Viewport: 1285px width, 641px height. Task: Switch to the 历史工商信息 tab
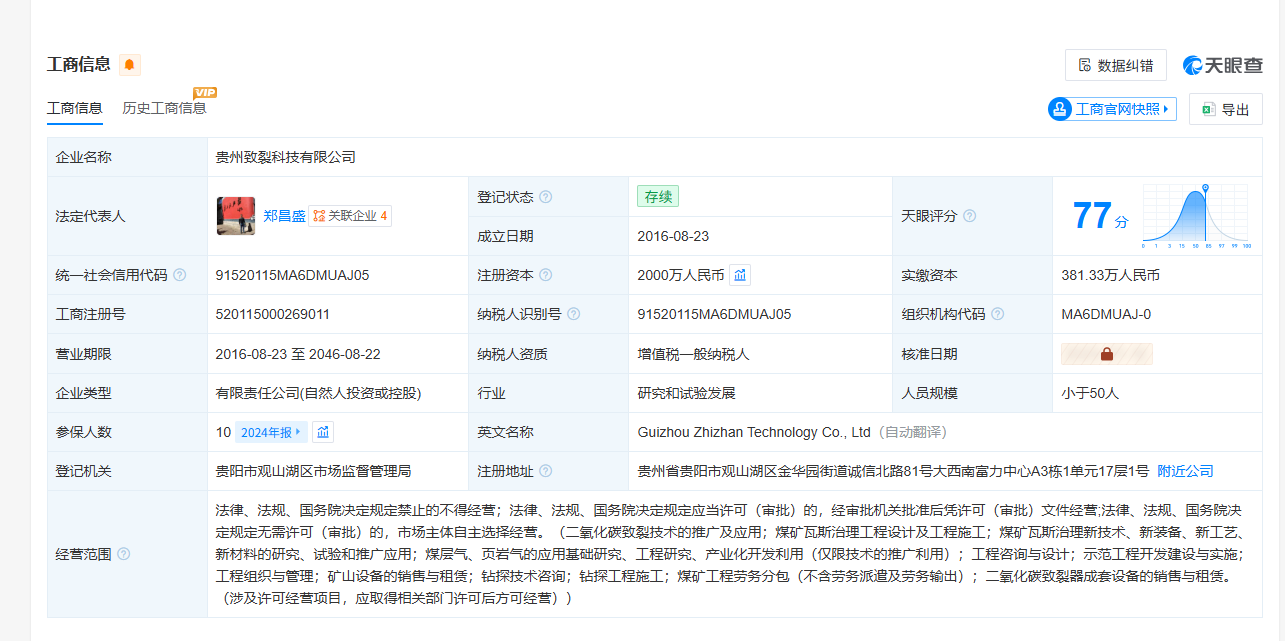[x=164, y=108]
